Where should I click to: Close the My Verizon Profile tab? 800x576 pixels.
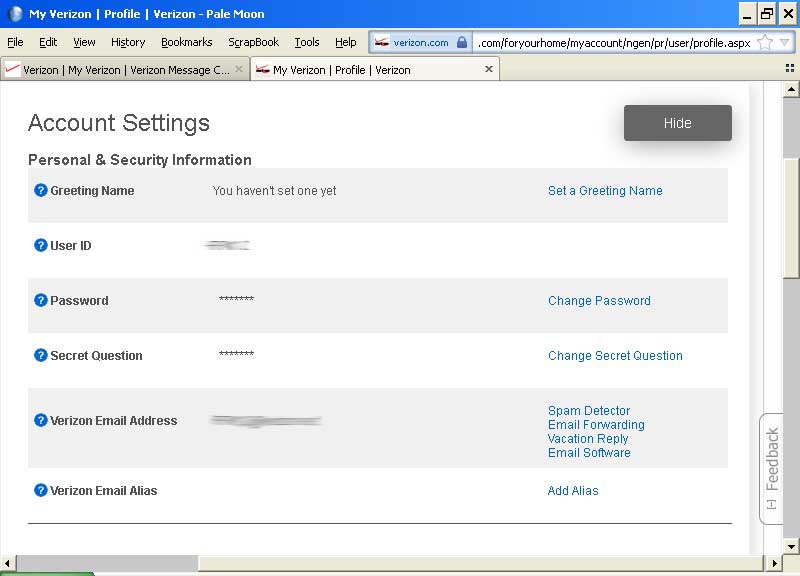(x=489, y=69)
